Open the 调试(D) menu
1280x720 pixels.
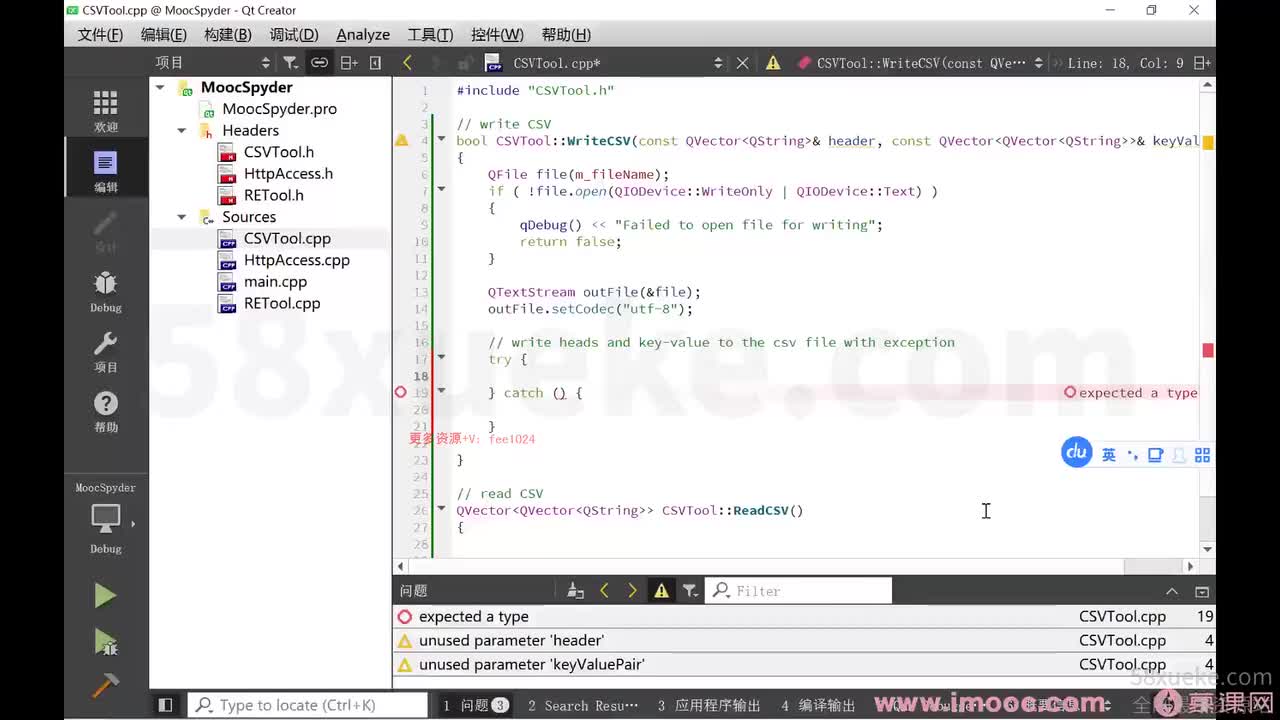tap(294, 34)
